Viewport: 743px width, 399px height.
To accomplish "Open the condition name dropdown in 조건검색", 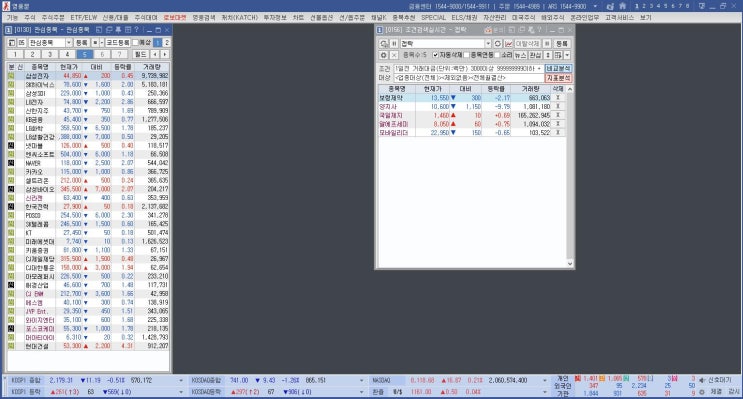I will pyautogui.click(x=489, y=44).
